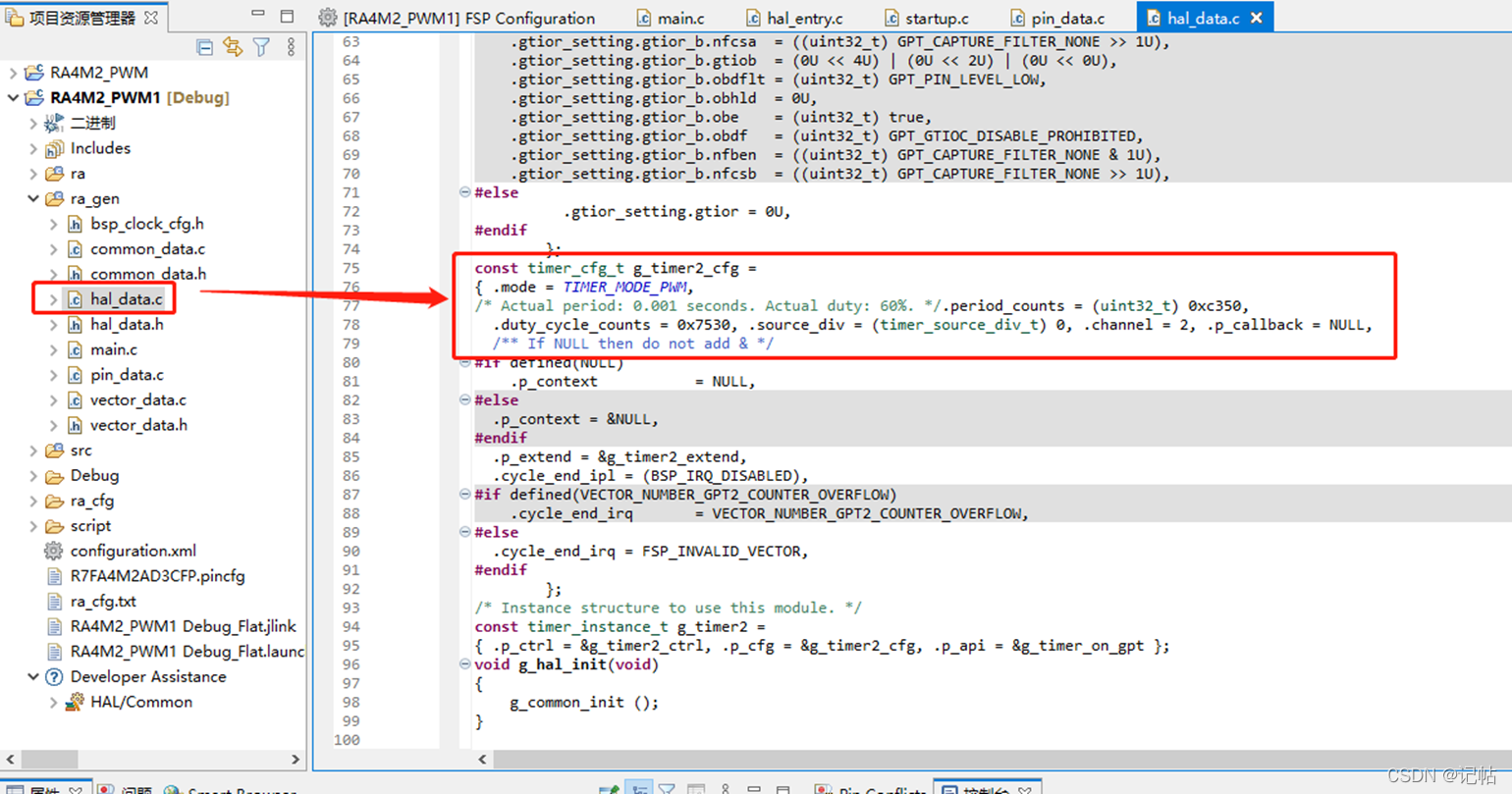Fold the #else block at line 71
This screenshot has height=794, width=1512.
(x=465, y=192)
